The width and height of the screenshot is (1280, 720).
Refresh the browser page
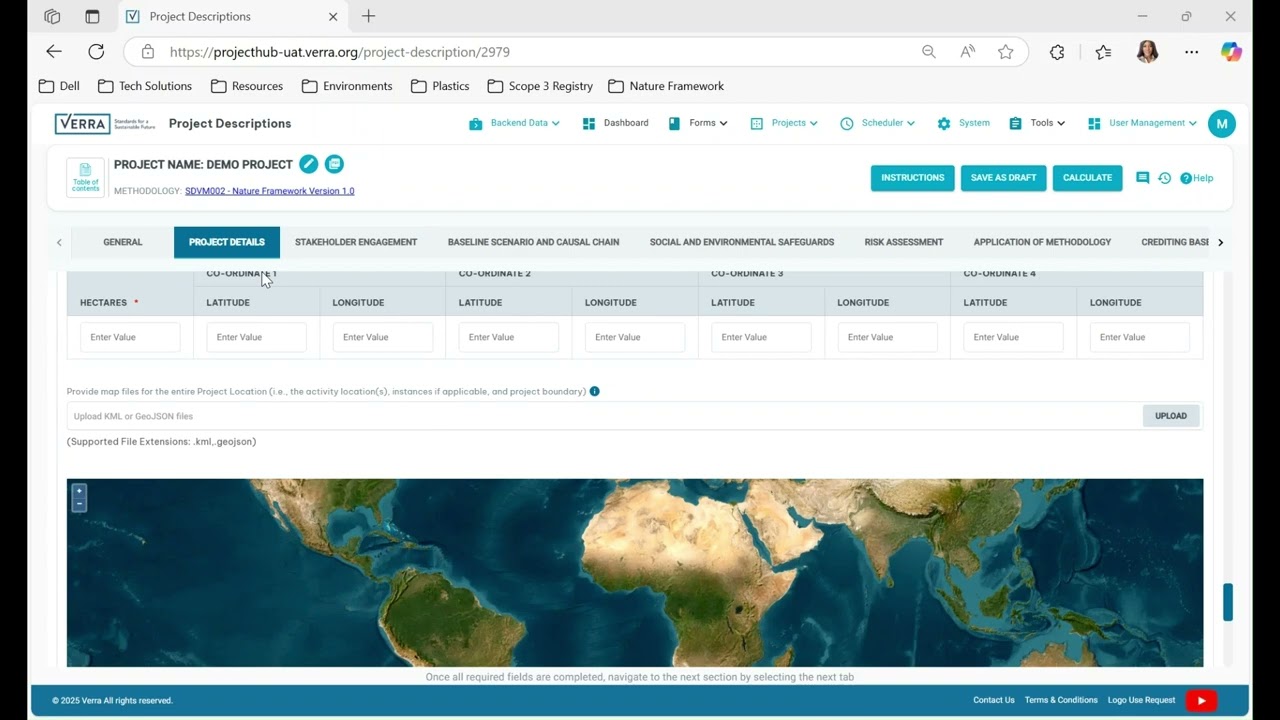tap(96, 52)
